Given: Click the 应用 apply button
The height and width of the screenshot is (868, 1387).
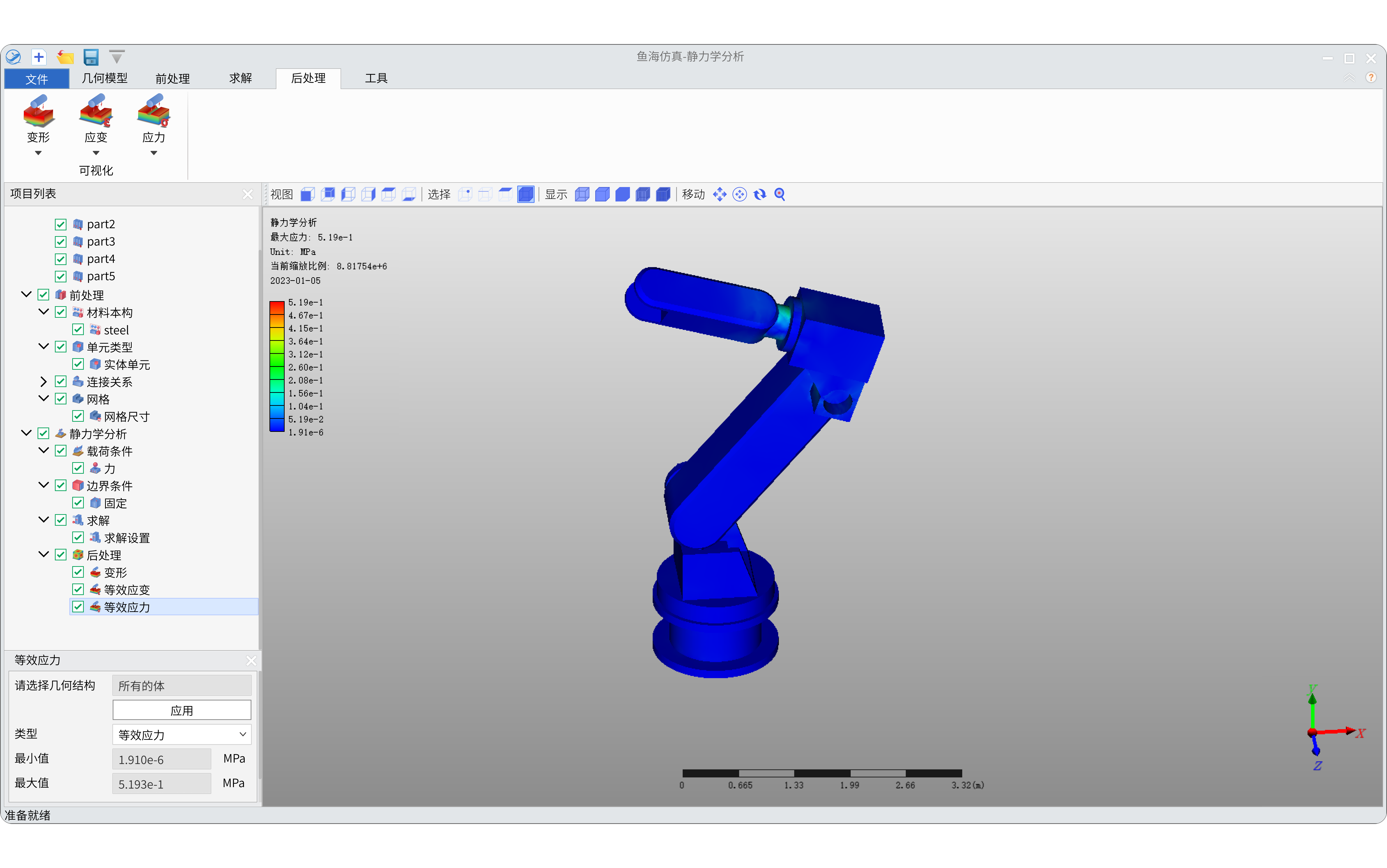Looking at the screenshot, I should (182, 710).
